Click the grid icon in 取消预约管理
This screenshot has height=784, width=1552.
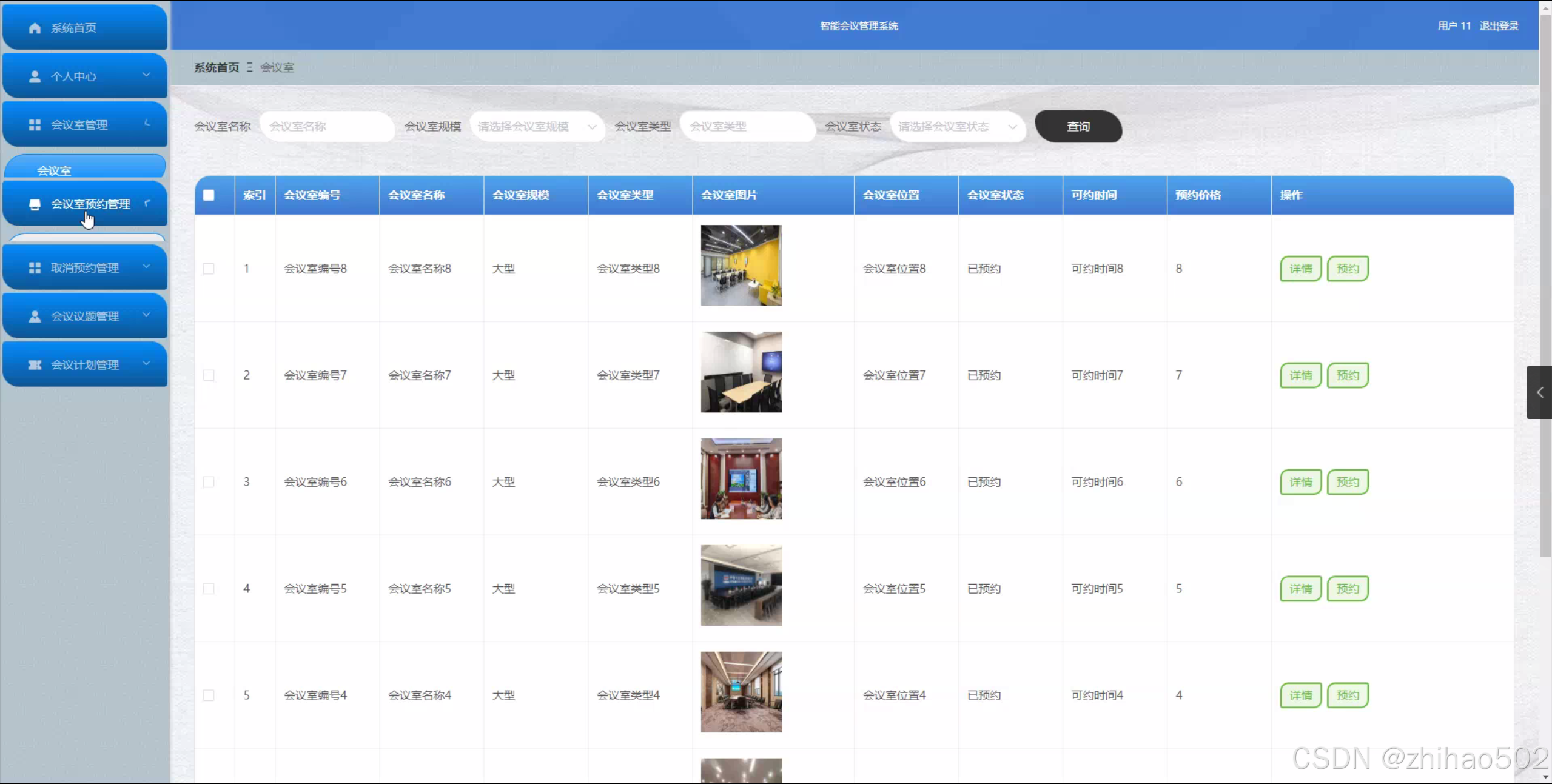[x=35, y=268]
